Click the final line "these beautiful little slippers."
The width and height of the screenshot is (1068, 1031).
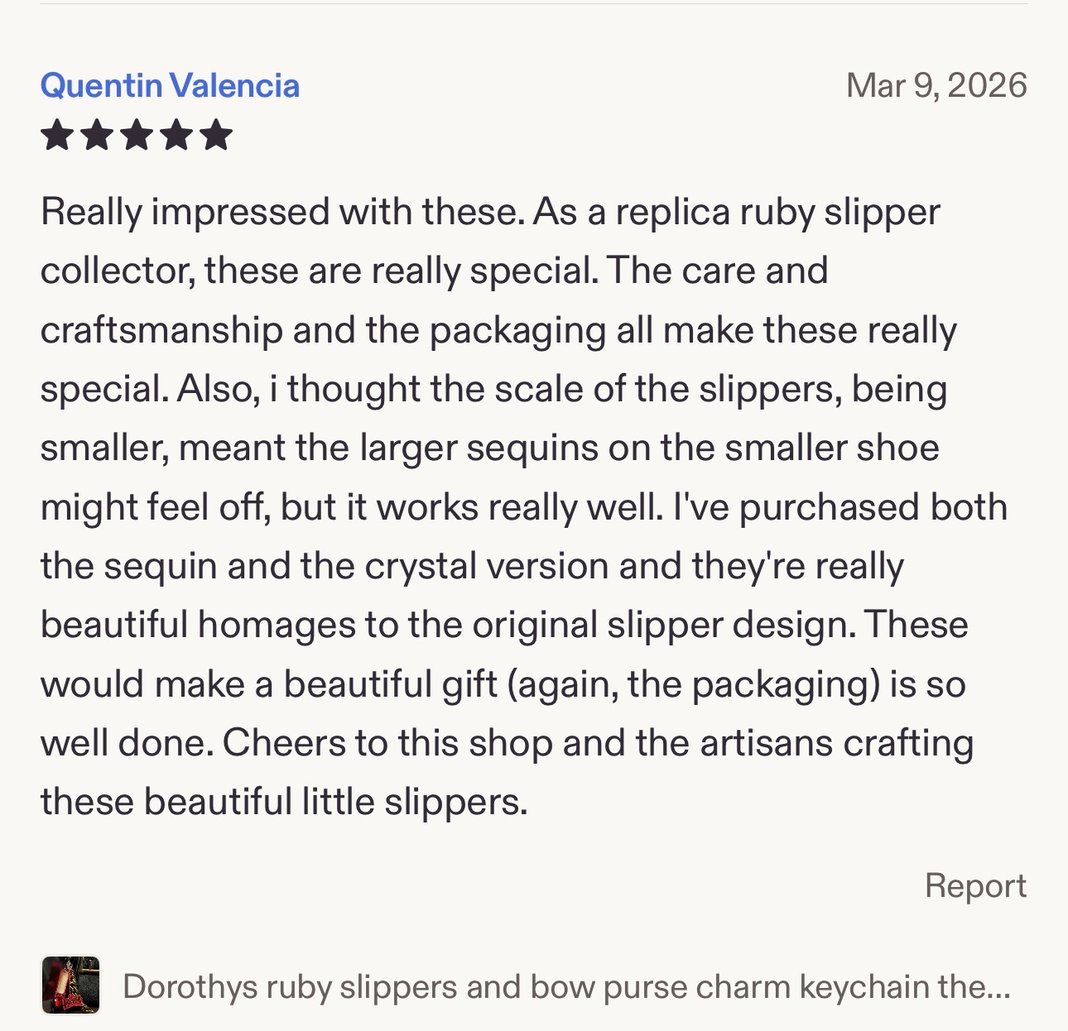coord(283,802)
